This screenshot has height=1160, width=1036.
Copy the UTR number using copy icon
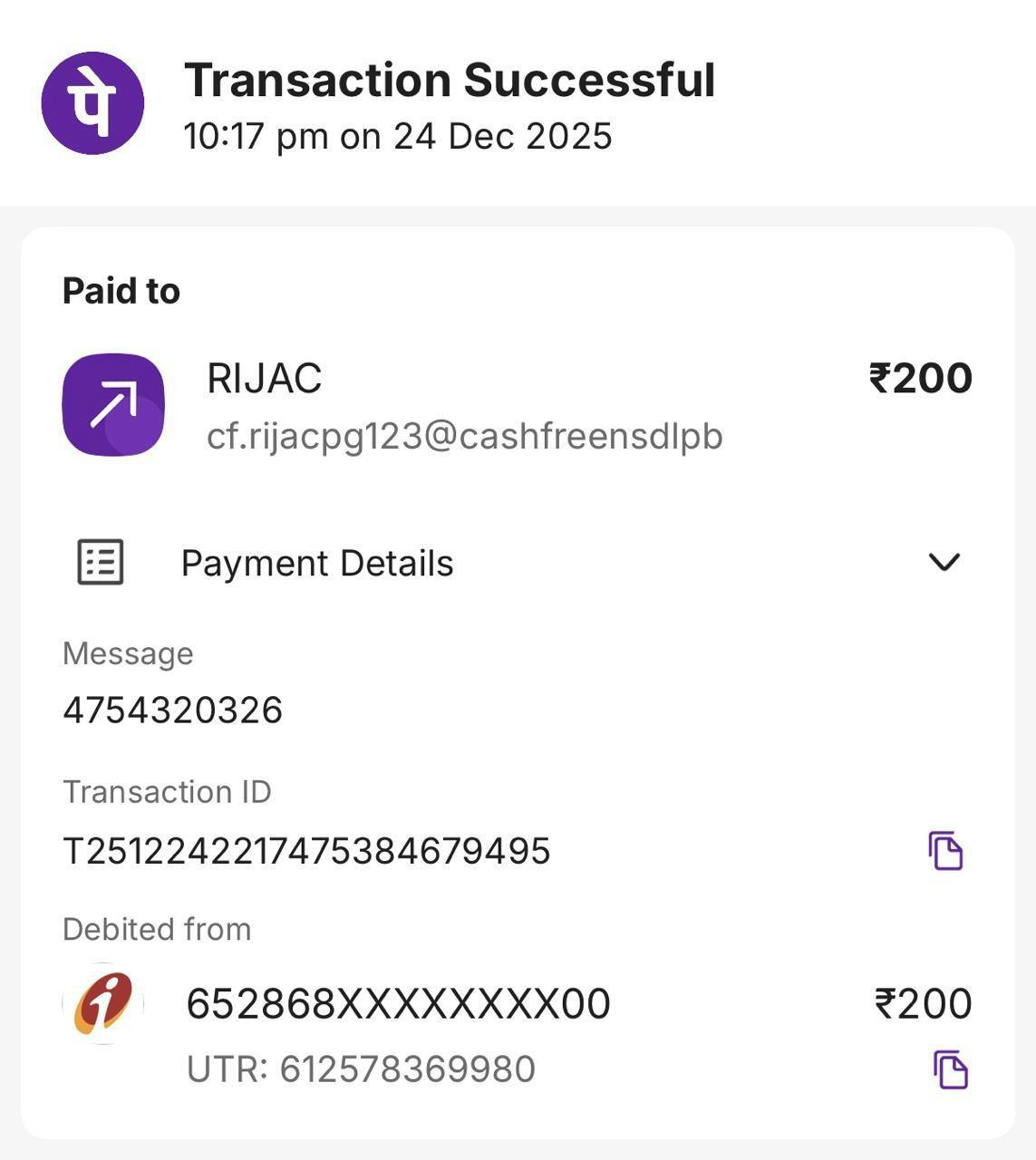click(950, 1069)
